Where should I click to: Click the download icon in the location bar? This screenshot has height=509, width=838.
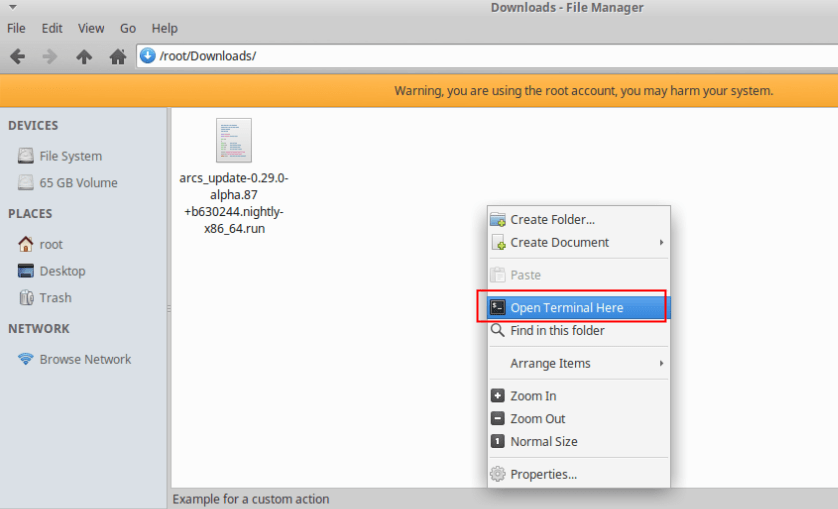(148, 56)
